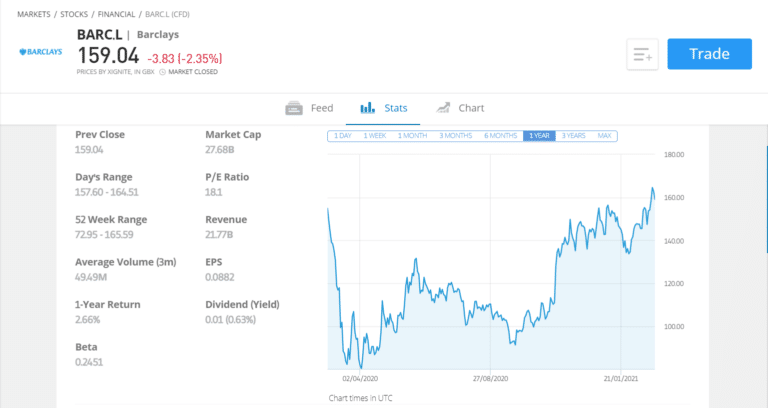This screenshot has width=768, height=408.
Task: Select the 1 MONTH chart range
Action: pos(412,136)
